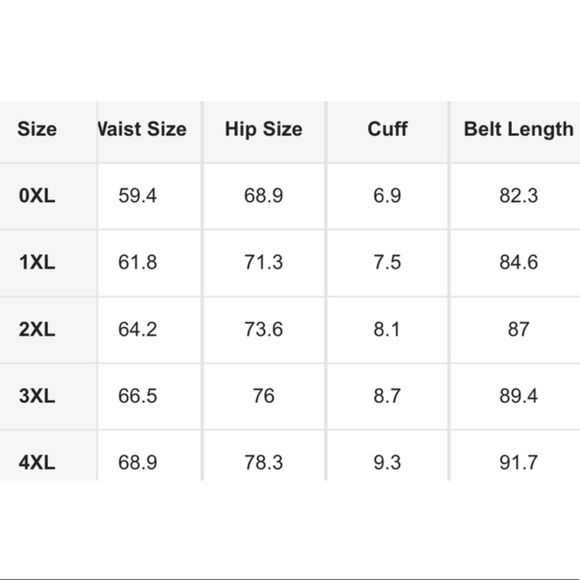Image resolution: width=580 pixels, height=580 pixels.
Task: Select the 3XL size row label
Action: click(x=37, y=396)
